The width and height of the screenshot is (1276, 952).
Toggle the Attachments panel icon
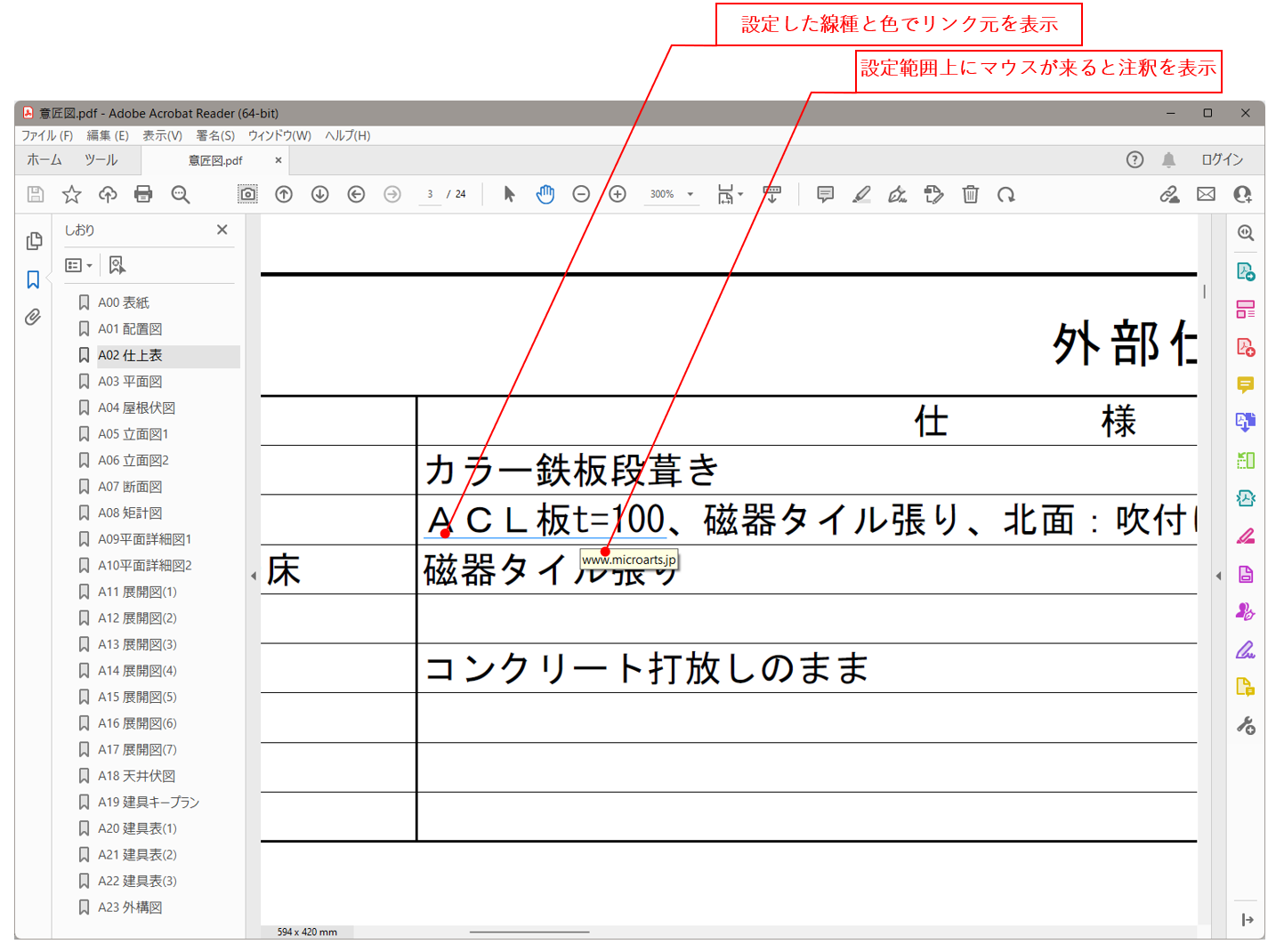[x=32, y=317]
